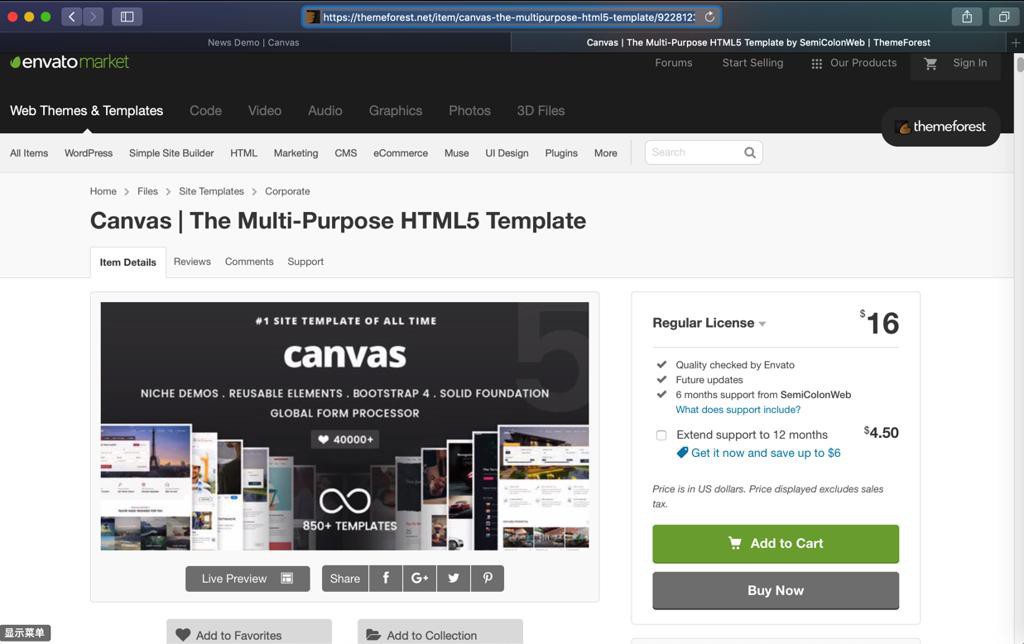Screen dimensions: 1024x644
Task: Open the All Items category
Action: [29, 153]
